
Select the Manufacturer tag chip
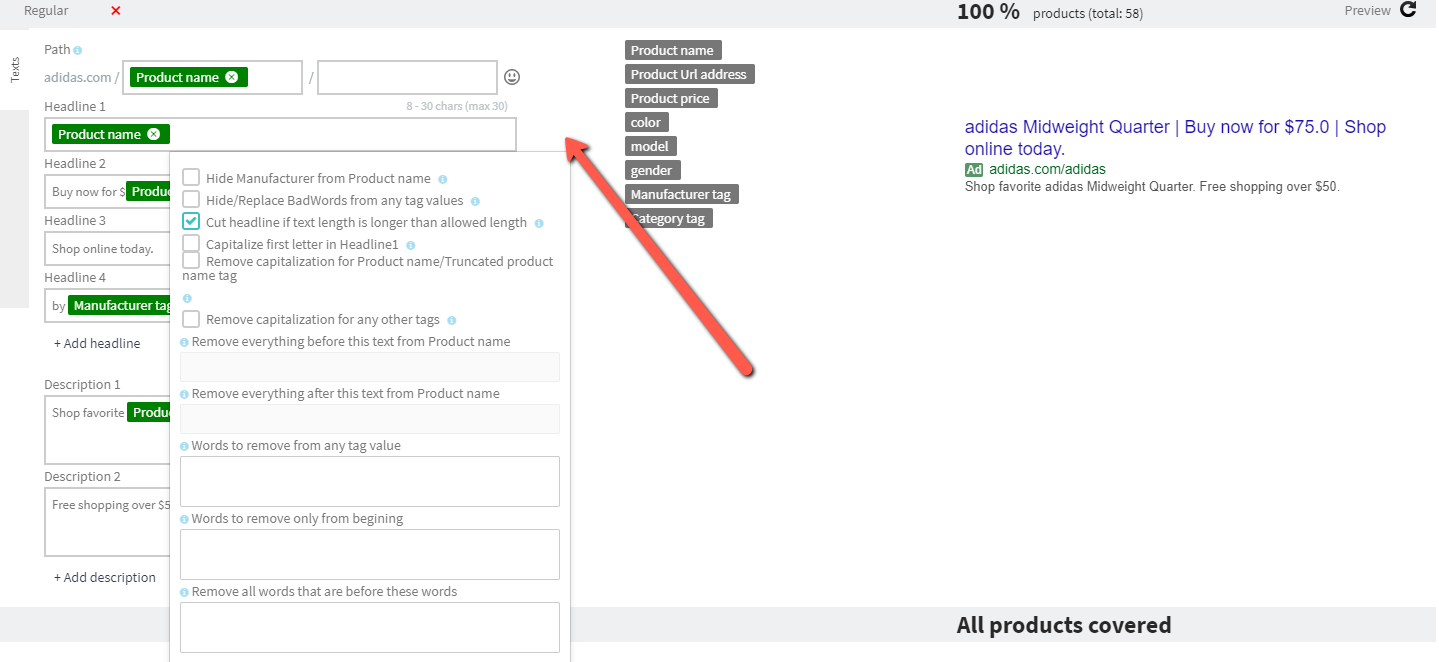tap(682, 194)
